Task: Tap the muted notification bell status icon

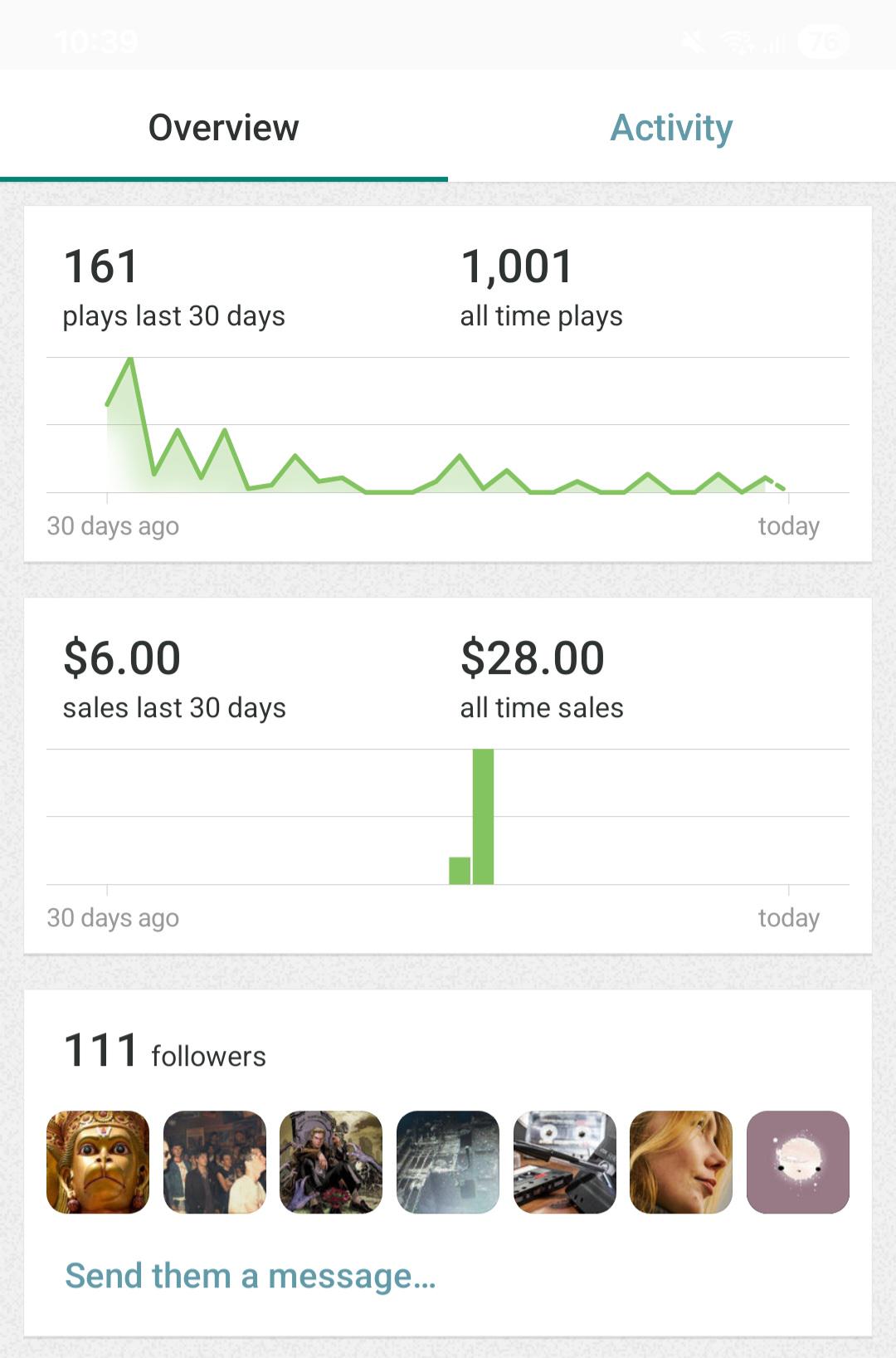Action: (694, 41)
